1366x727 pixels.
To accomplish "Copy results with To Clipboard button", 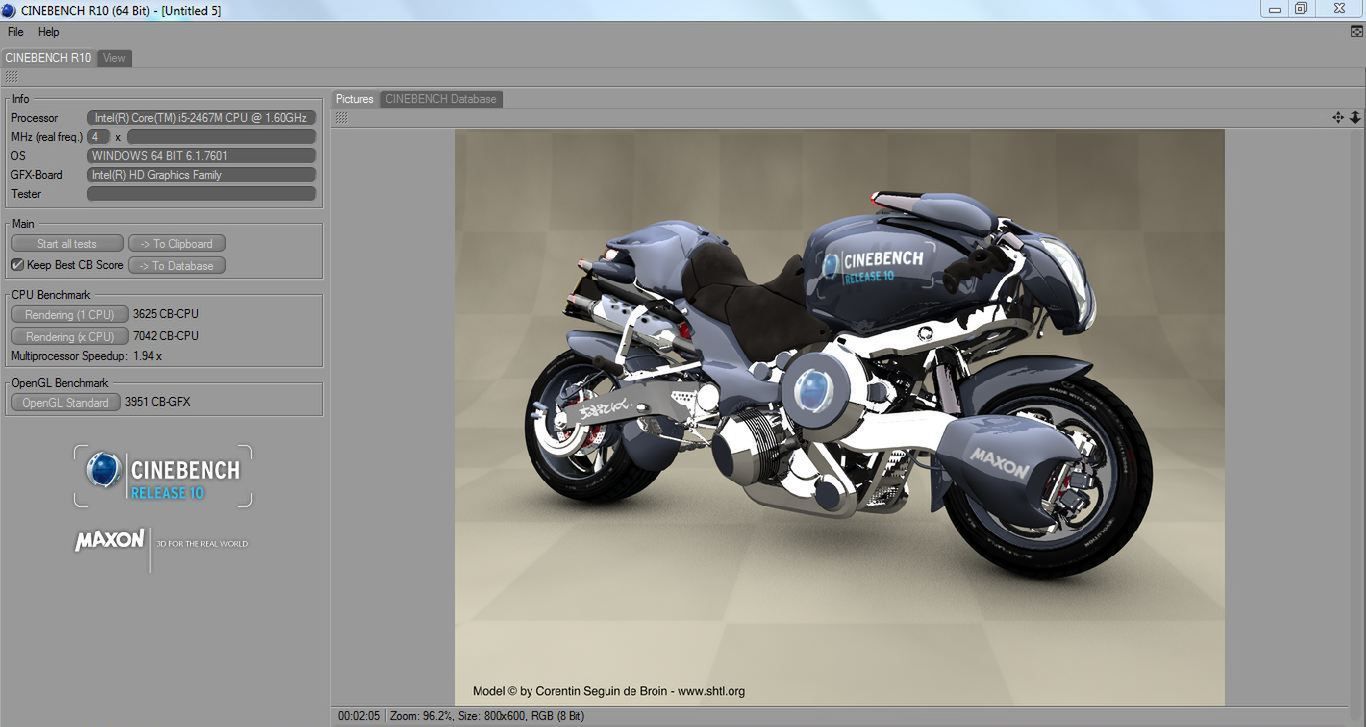I will coord(177,244).
